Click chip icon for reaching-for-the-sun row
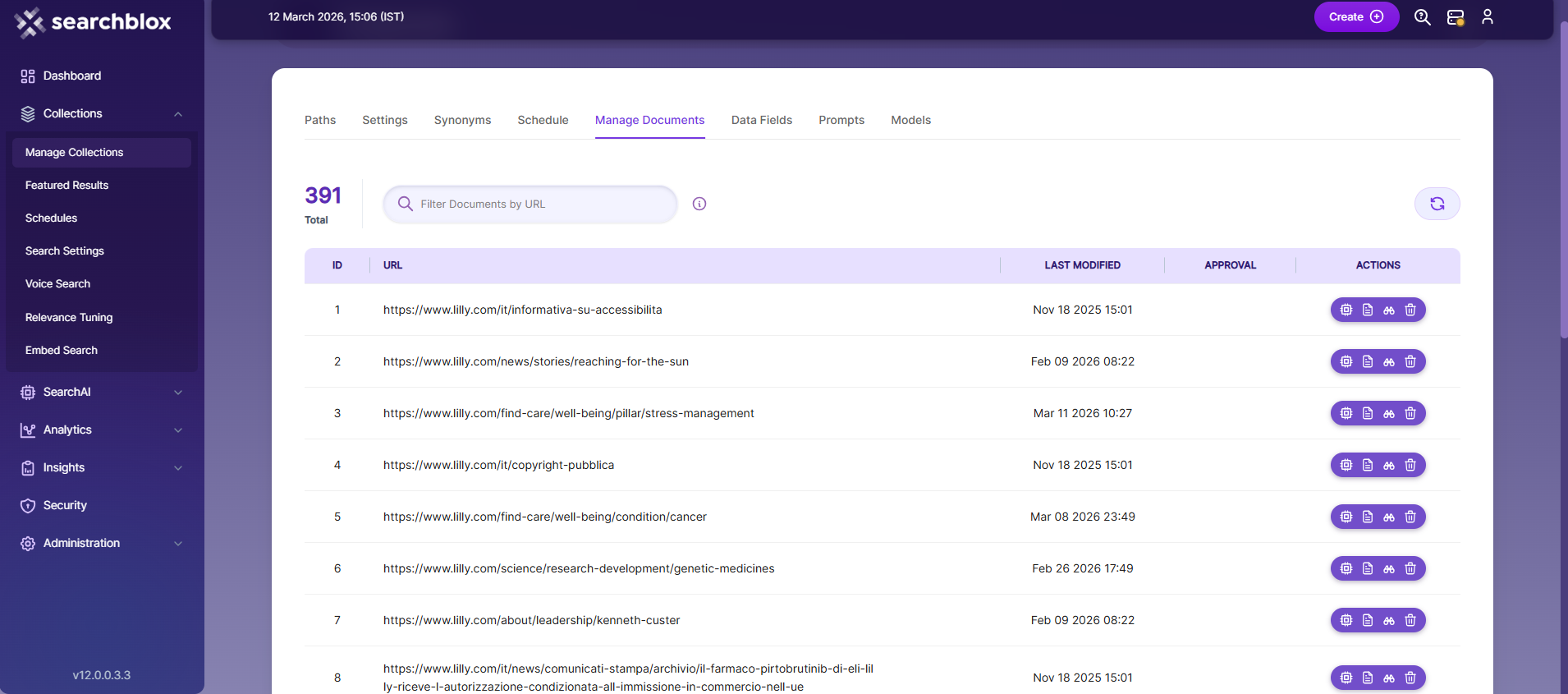This screenshot has height=694, width=1568. pyautogui.click(x=1346, y=361)
